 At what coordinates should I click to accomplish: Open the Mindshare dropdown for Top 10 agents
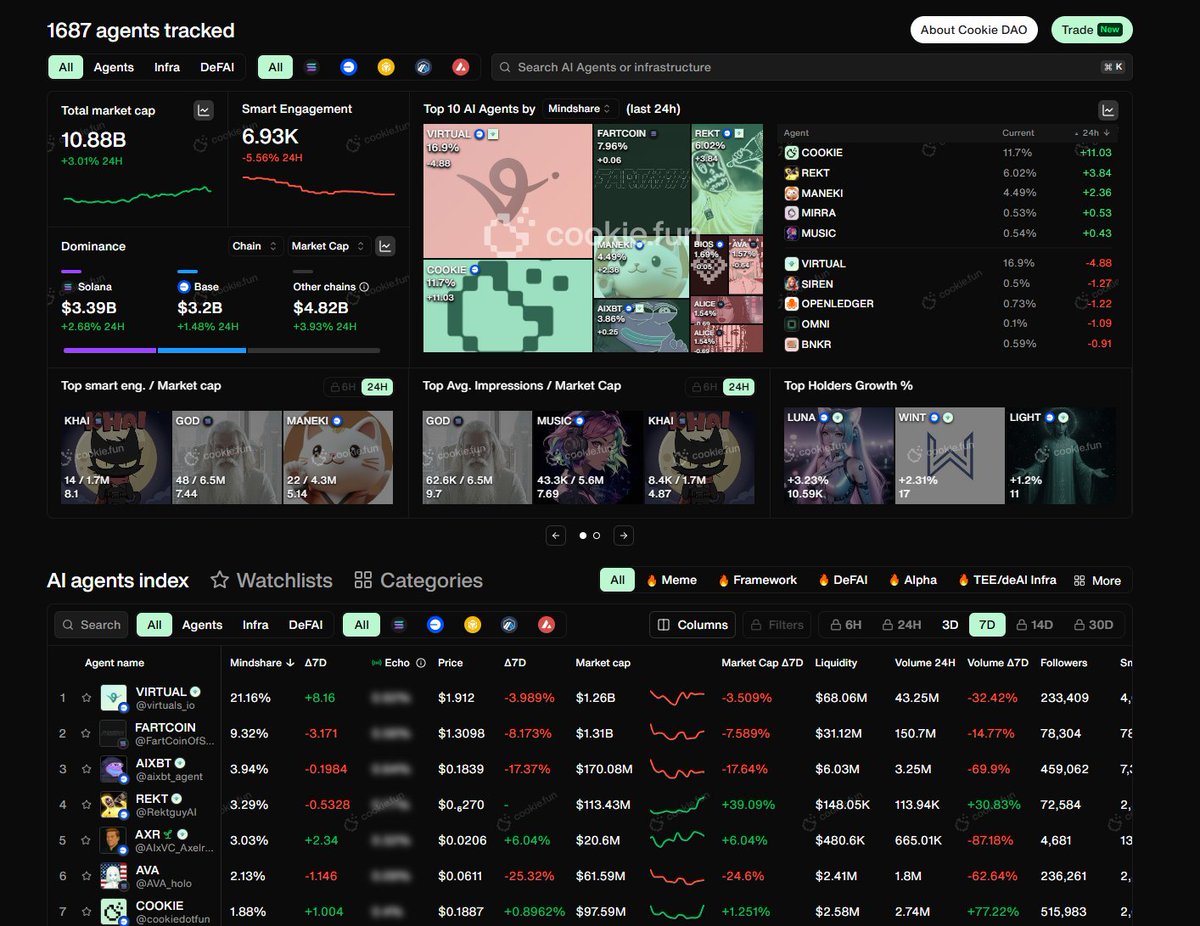pos(581,109)
